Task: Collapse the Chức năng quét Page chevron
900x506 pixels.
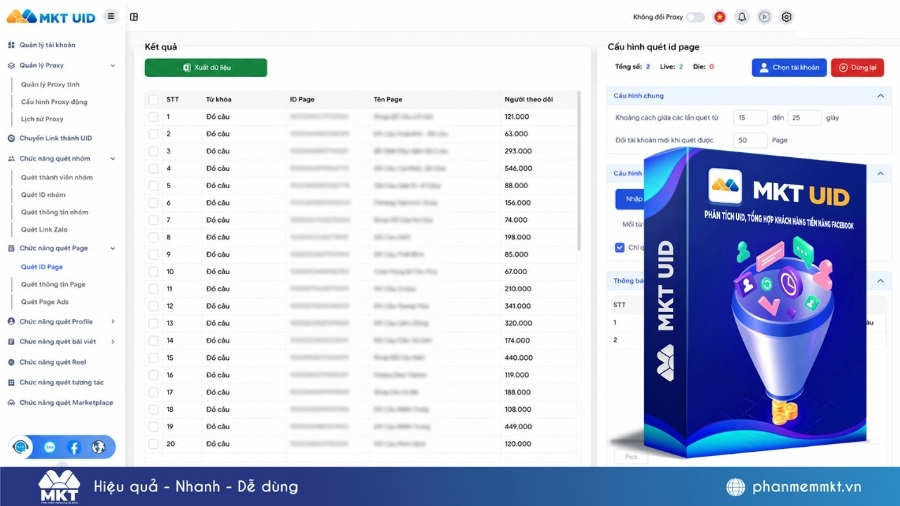Action: 112,248
